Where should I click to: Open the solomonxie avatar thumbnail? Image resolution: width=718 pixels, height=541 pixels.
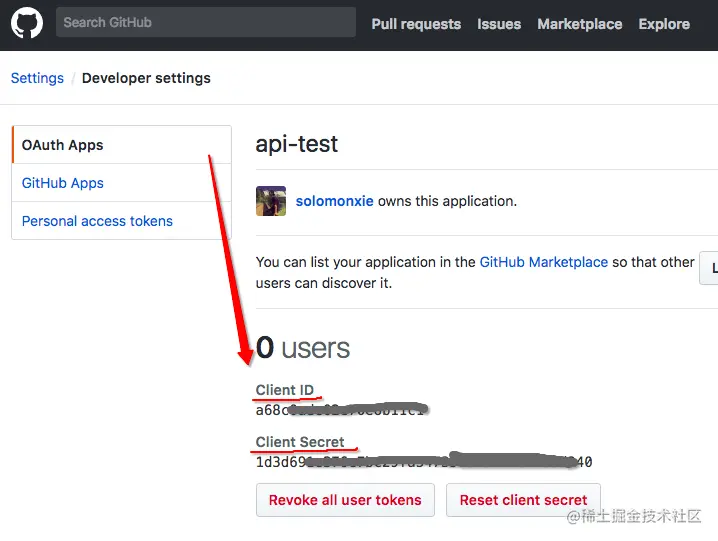click(x=271, y=201)
